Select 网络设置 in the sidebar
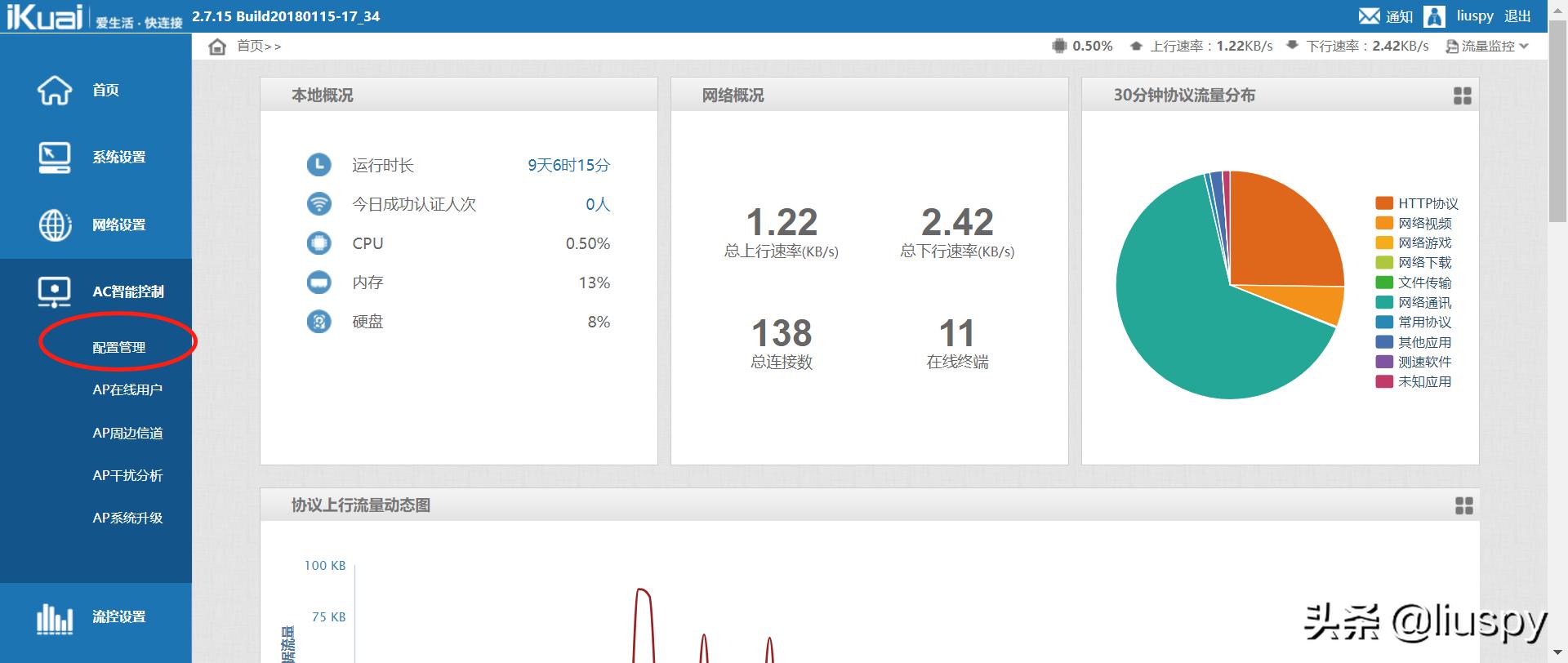Viewport: 1568px width, 663px height. [x=119, y=225]
